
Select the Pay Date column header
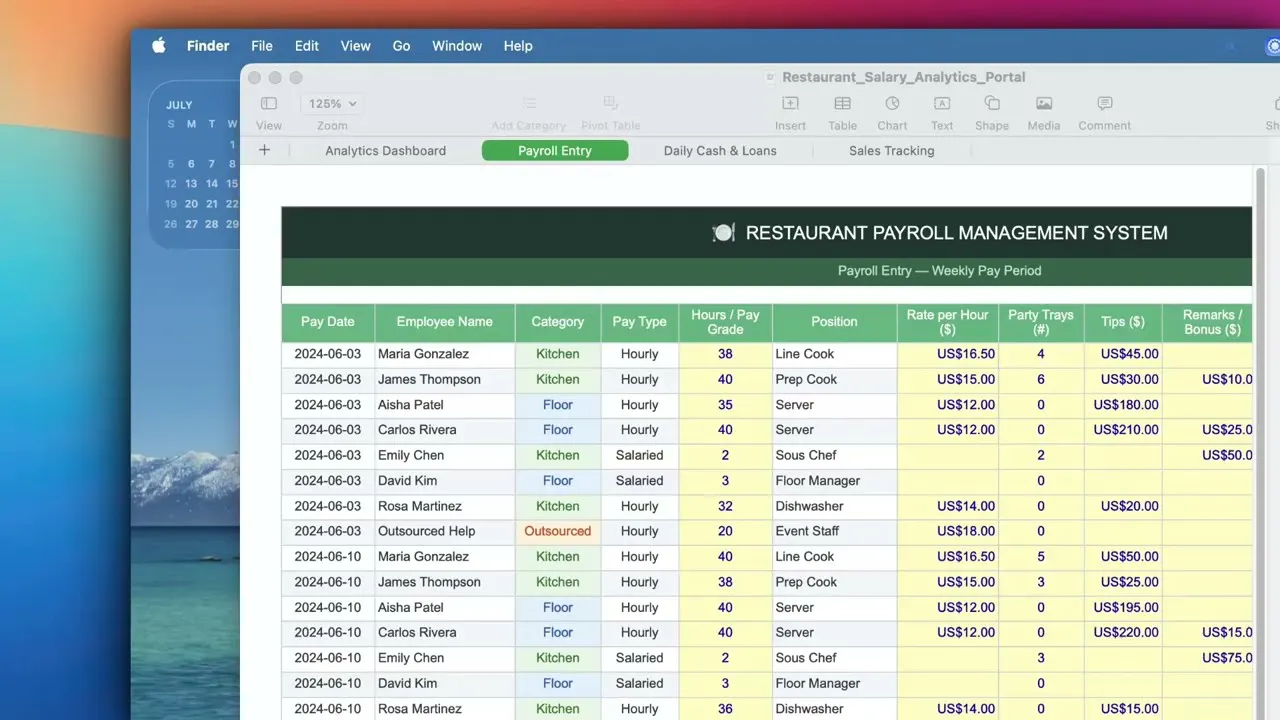328,322
